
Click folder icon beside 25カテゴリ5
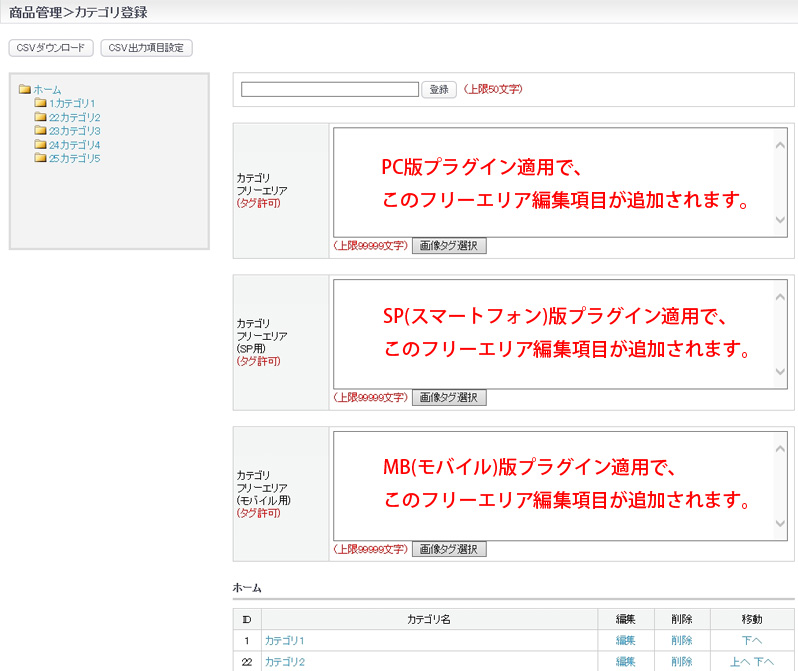click(x=40, y=159)
